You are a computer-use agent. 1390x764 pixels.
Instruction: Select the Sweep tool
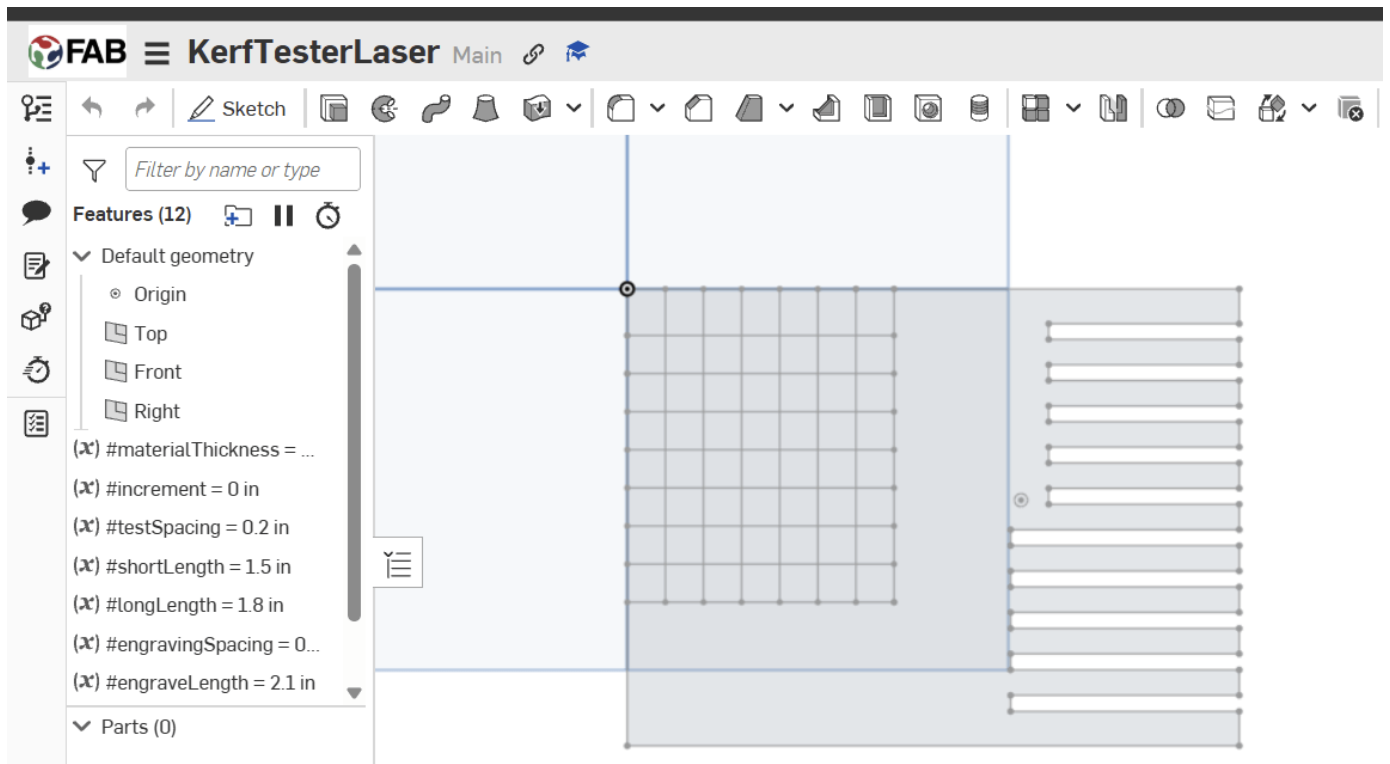coord(435,108)
